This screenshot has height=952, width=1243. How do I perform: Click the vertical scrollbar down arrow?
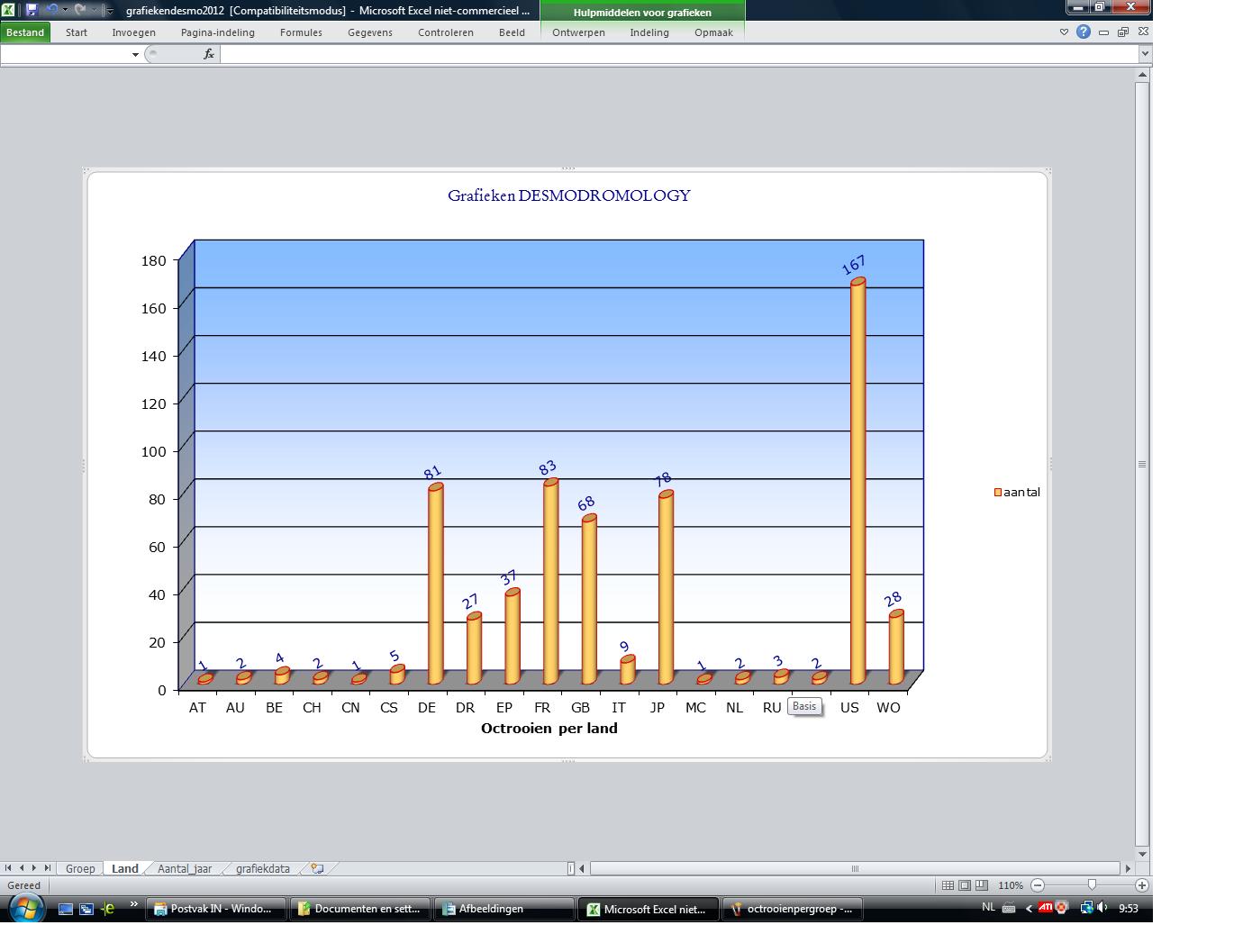pos(1142,854)
